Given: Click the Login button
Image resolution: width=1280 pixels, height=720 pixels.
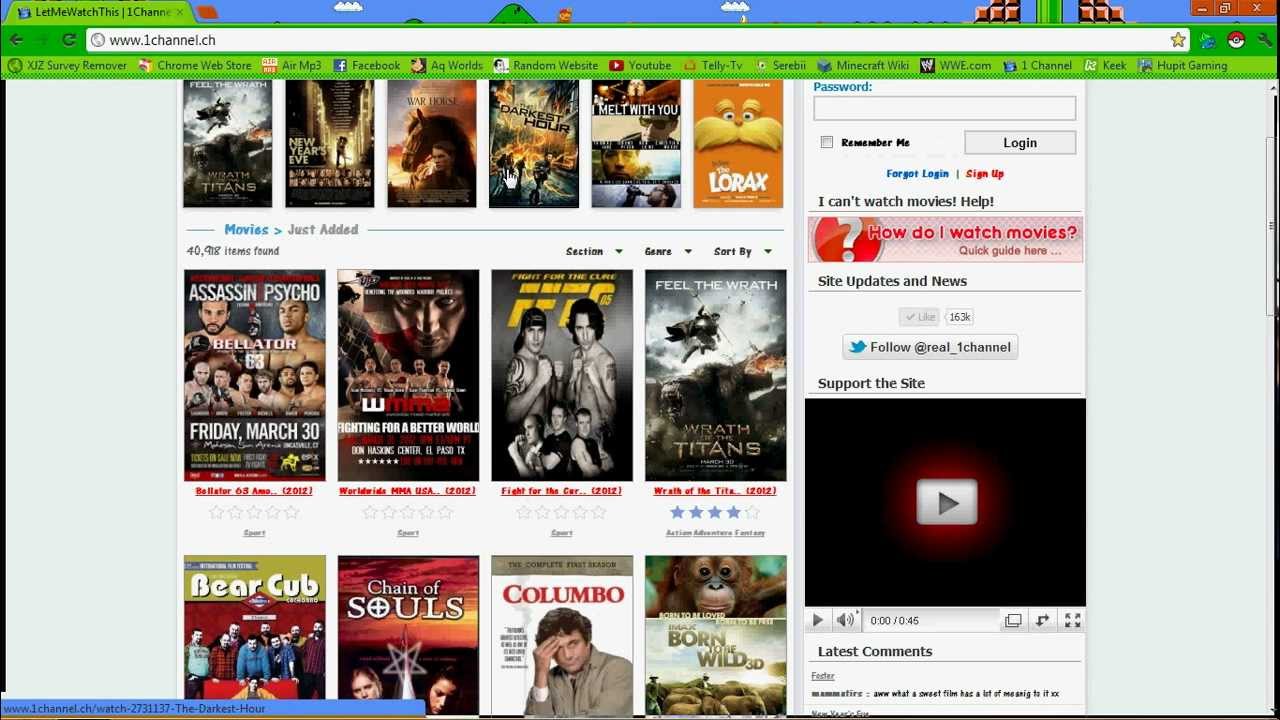Looking at the screenshot, I should [x=1020, y=142].
